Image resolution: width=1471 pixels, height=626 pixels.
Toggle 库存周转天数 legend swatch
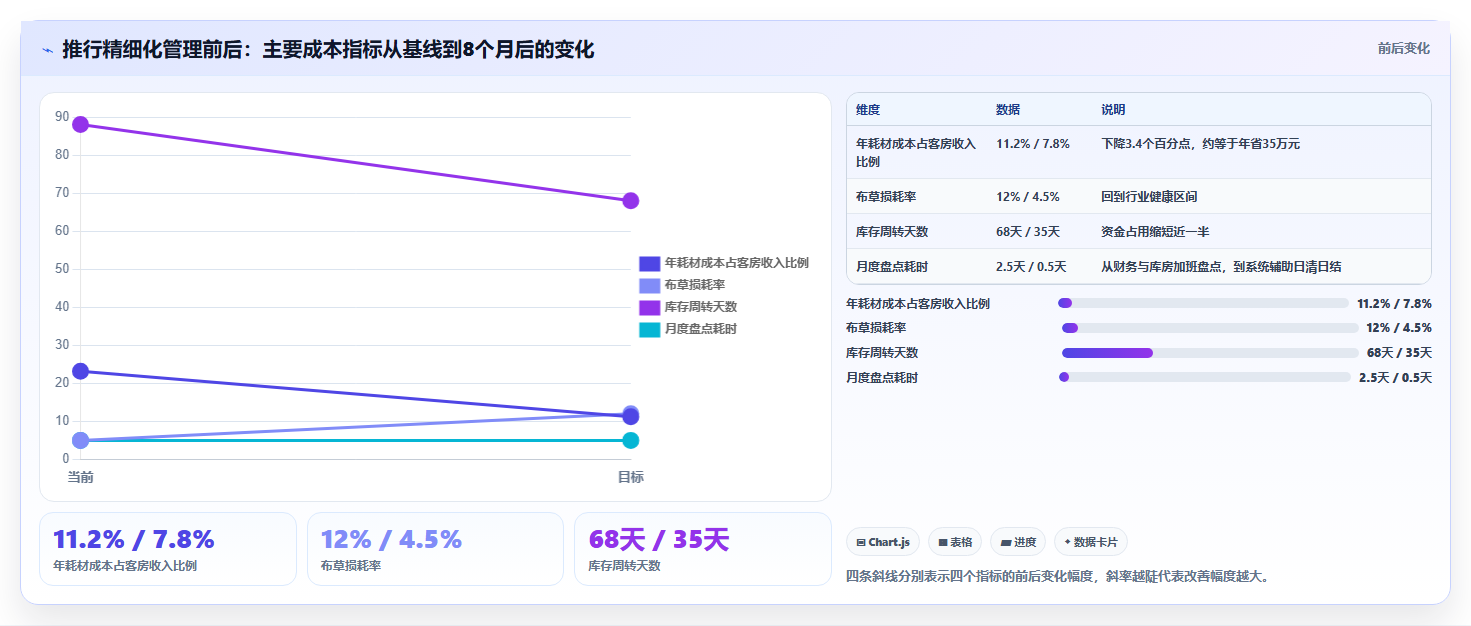click(650, 307)
